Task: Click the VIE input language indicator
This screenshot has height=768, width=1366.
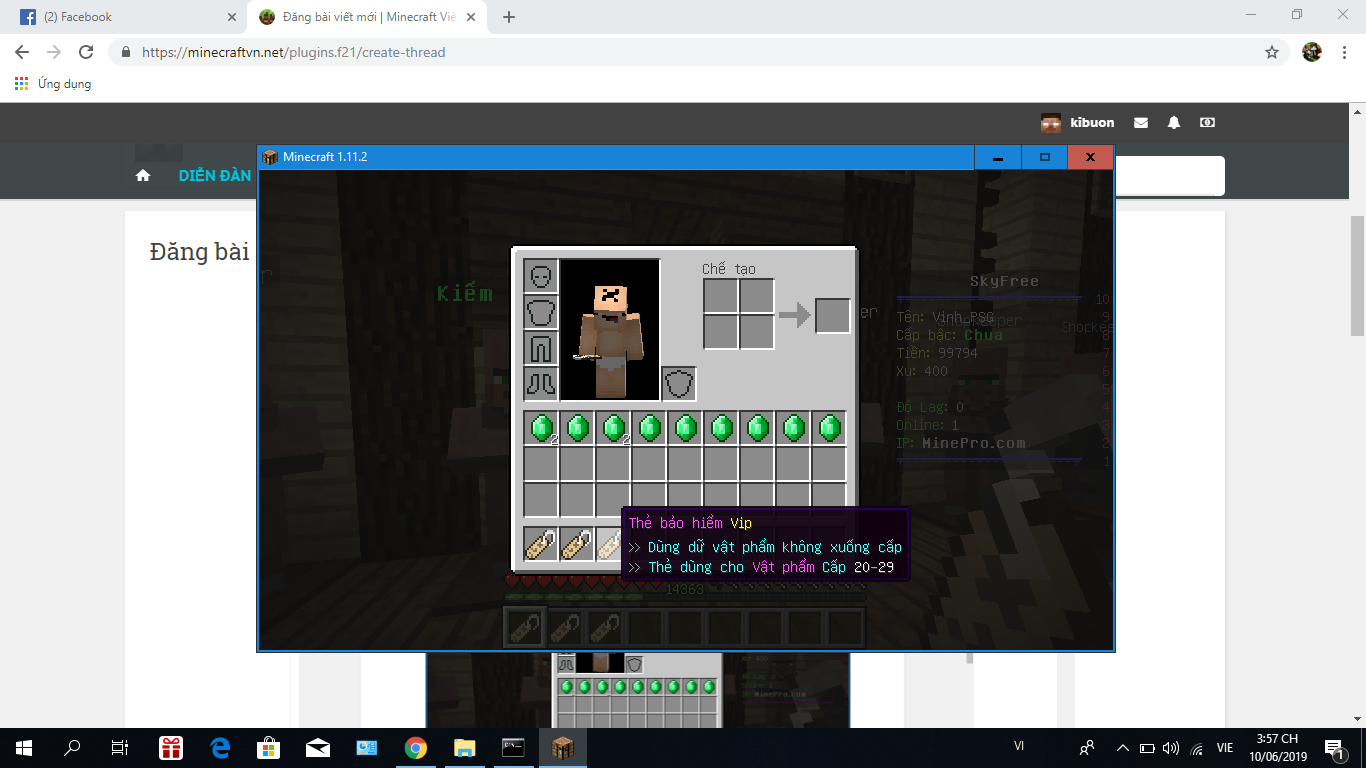Action: tap(1224, 747)
